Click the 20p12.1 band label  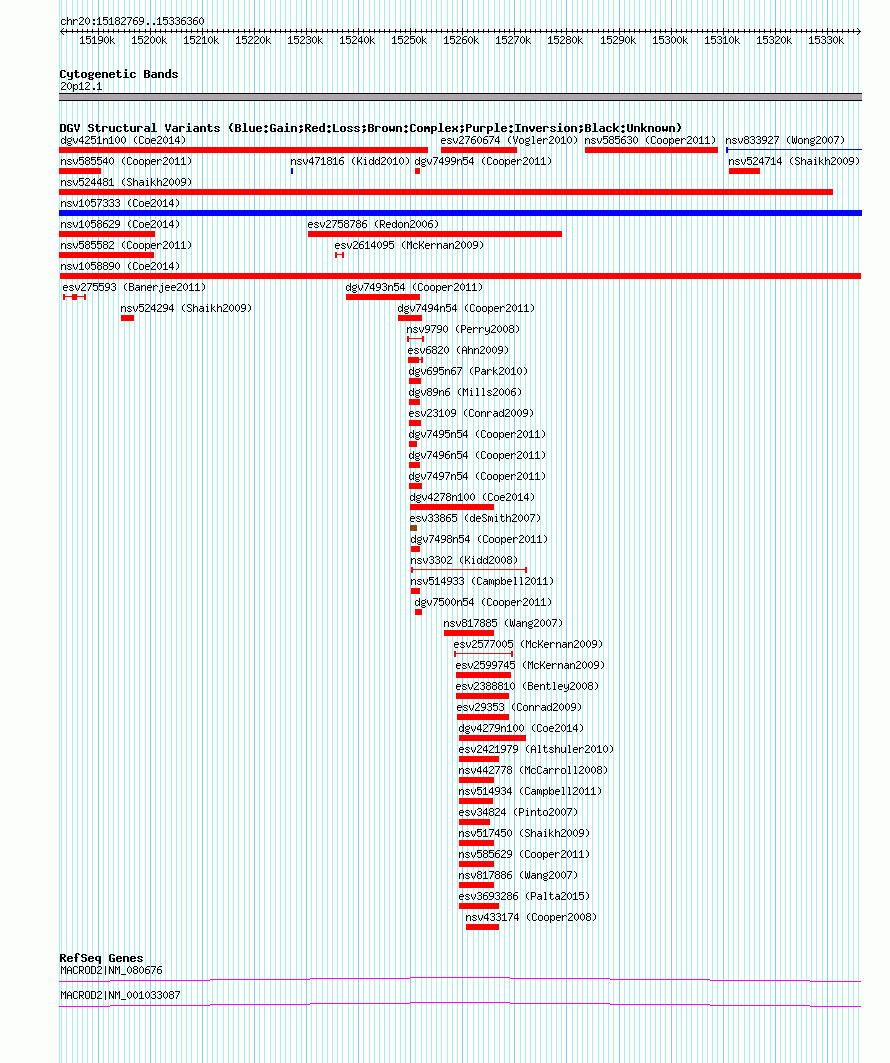pos(81,87)
